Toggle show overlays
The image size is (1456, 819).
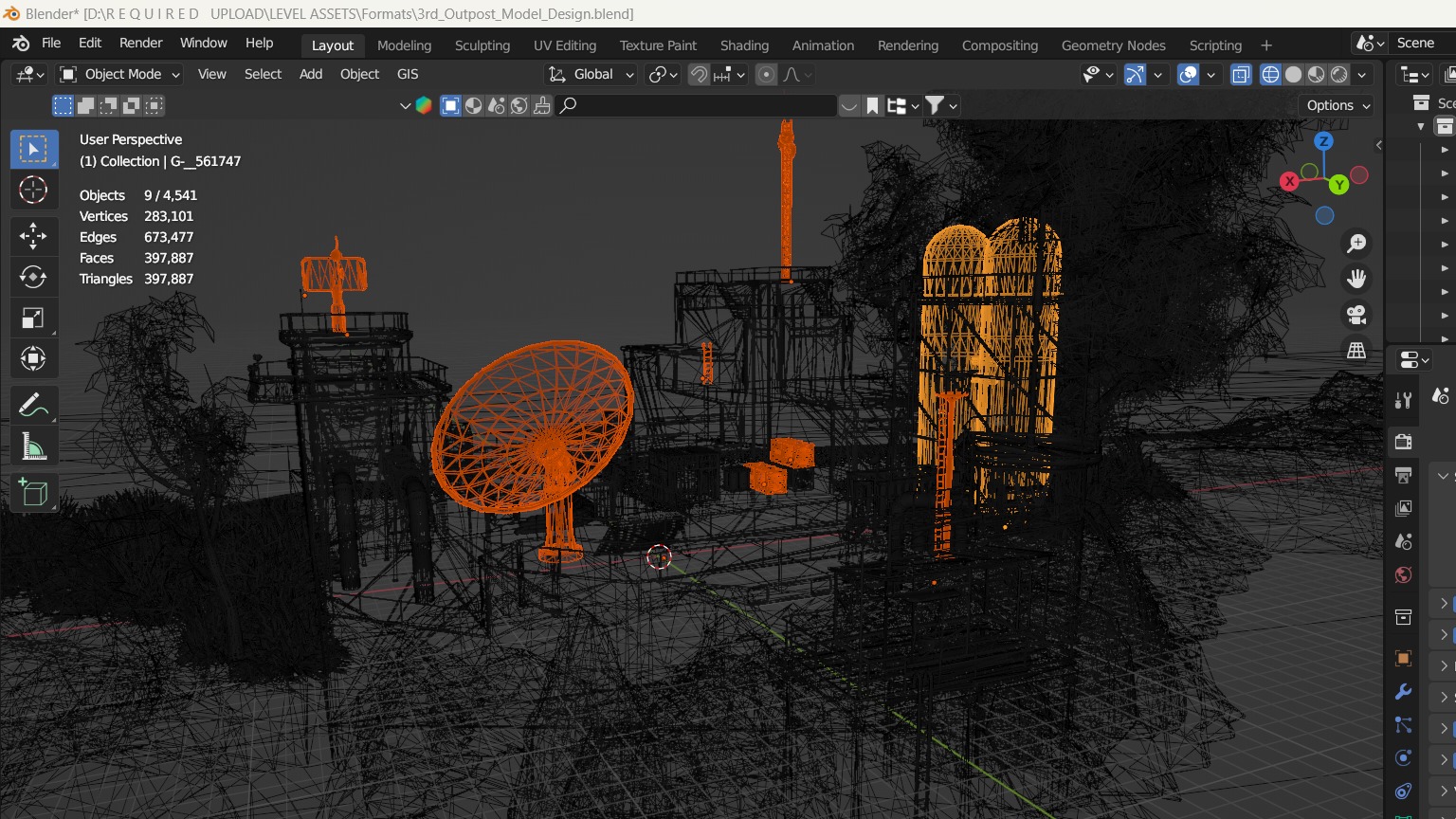tap(1188, 74)
